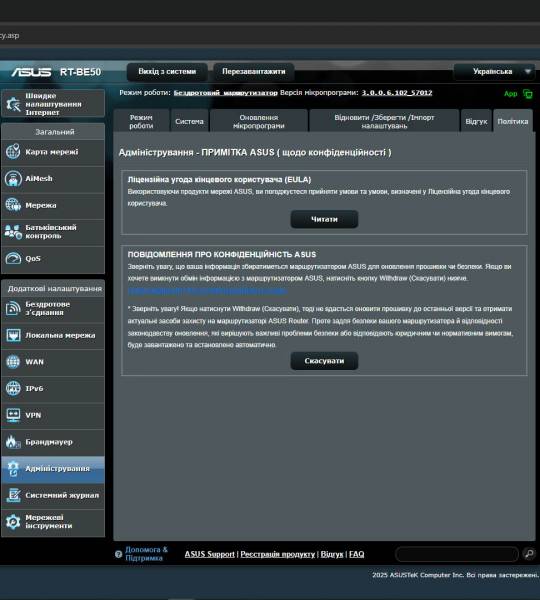
Task: Click the AiMesh sidebar icon
Action: click(13, 178)
